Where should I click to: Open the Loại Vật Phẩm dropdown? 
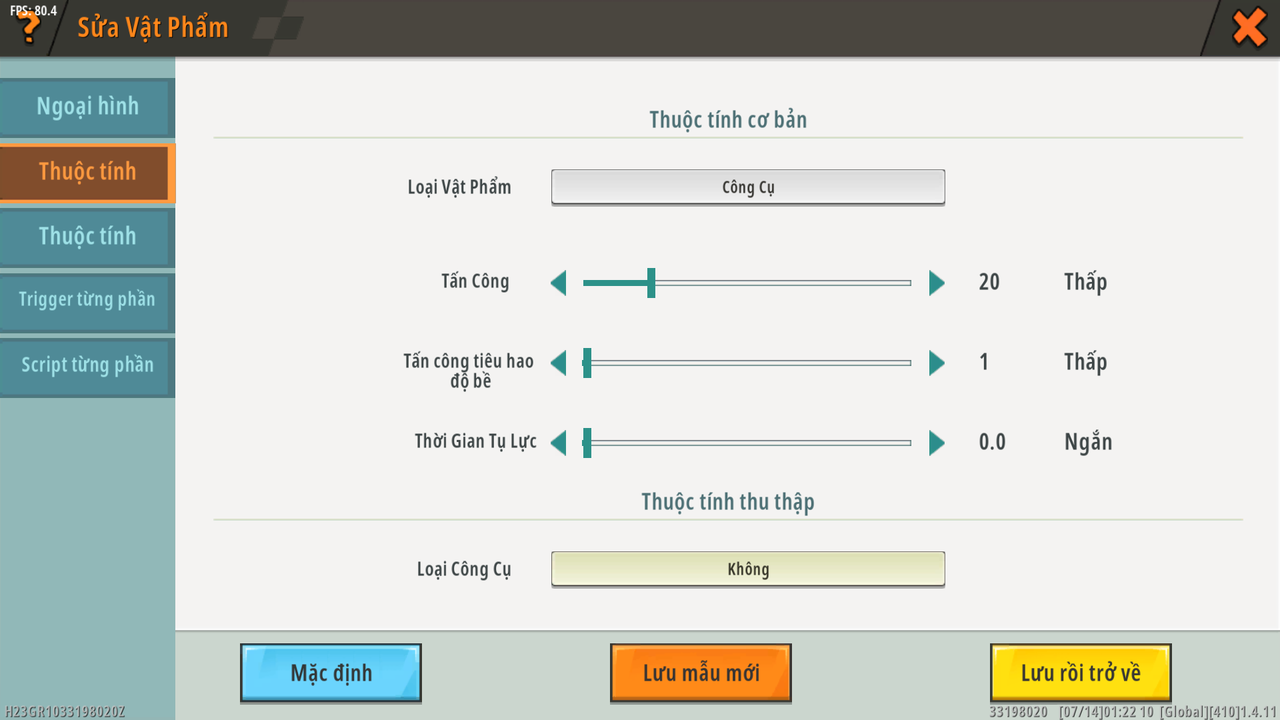pyautogui.click(x=748, y=187)
